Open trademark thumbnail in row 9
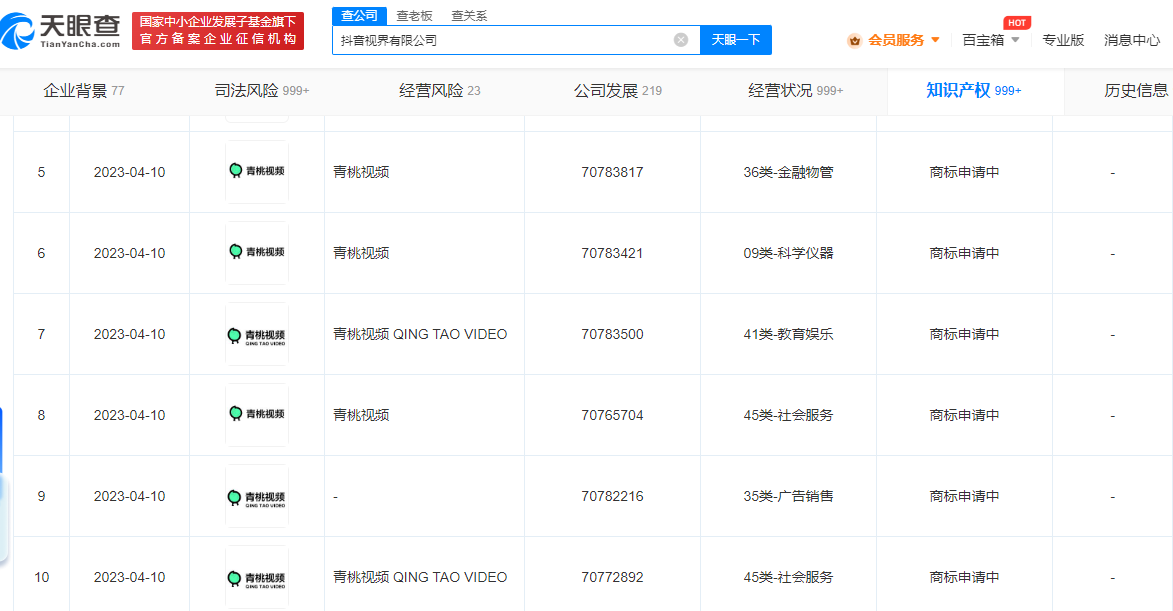This screenshot has width=1173, height=611. click(257, 497)
